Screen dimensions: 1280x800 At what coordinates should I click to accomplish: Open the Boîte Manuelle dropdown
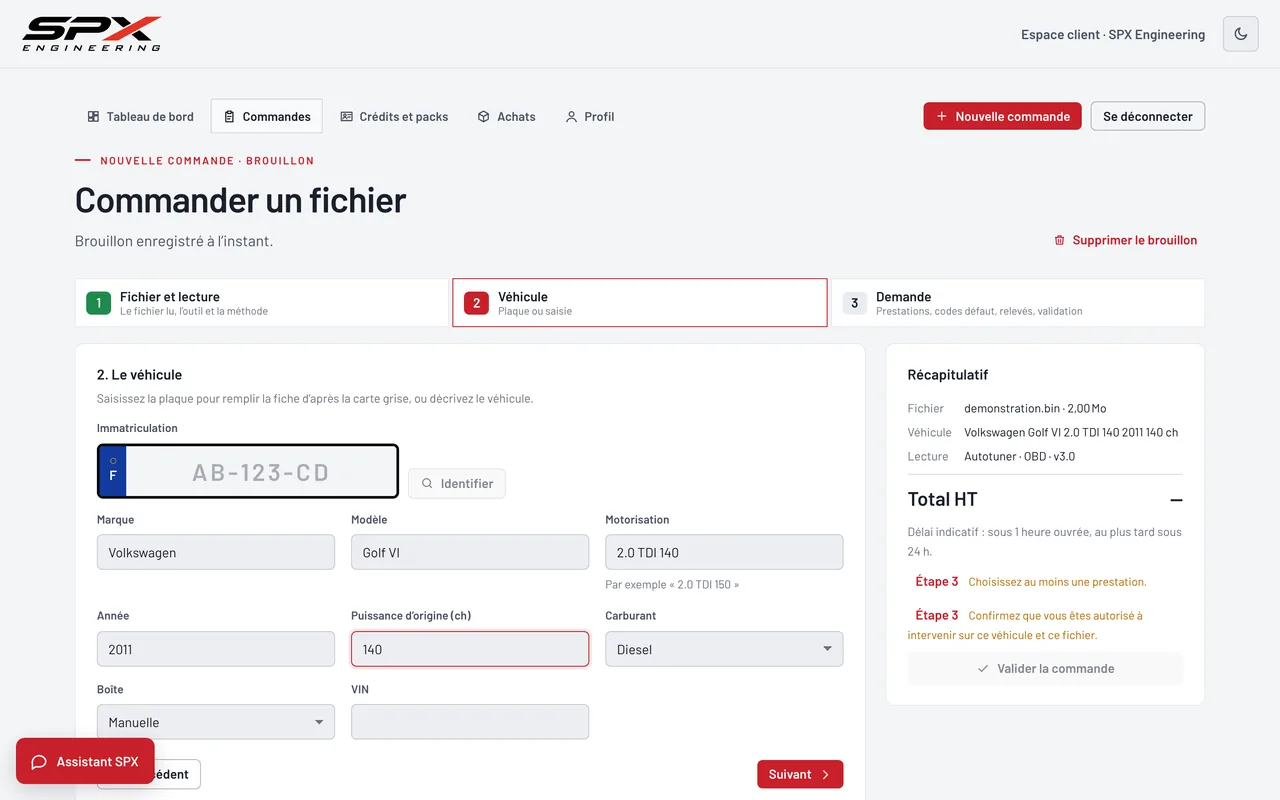(216, 722)
